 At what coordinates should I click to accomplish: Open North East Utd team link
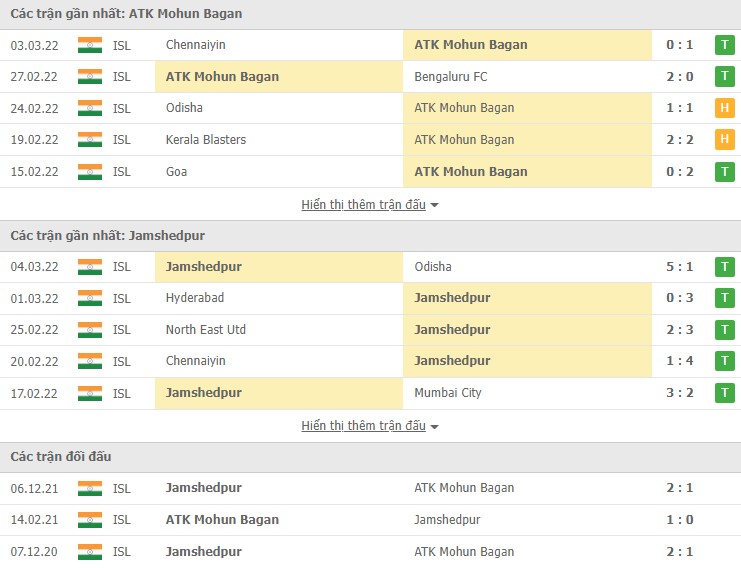click(x=206, y=330)
